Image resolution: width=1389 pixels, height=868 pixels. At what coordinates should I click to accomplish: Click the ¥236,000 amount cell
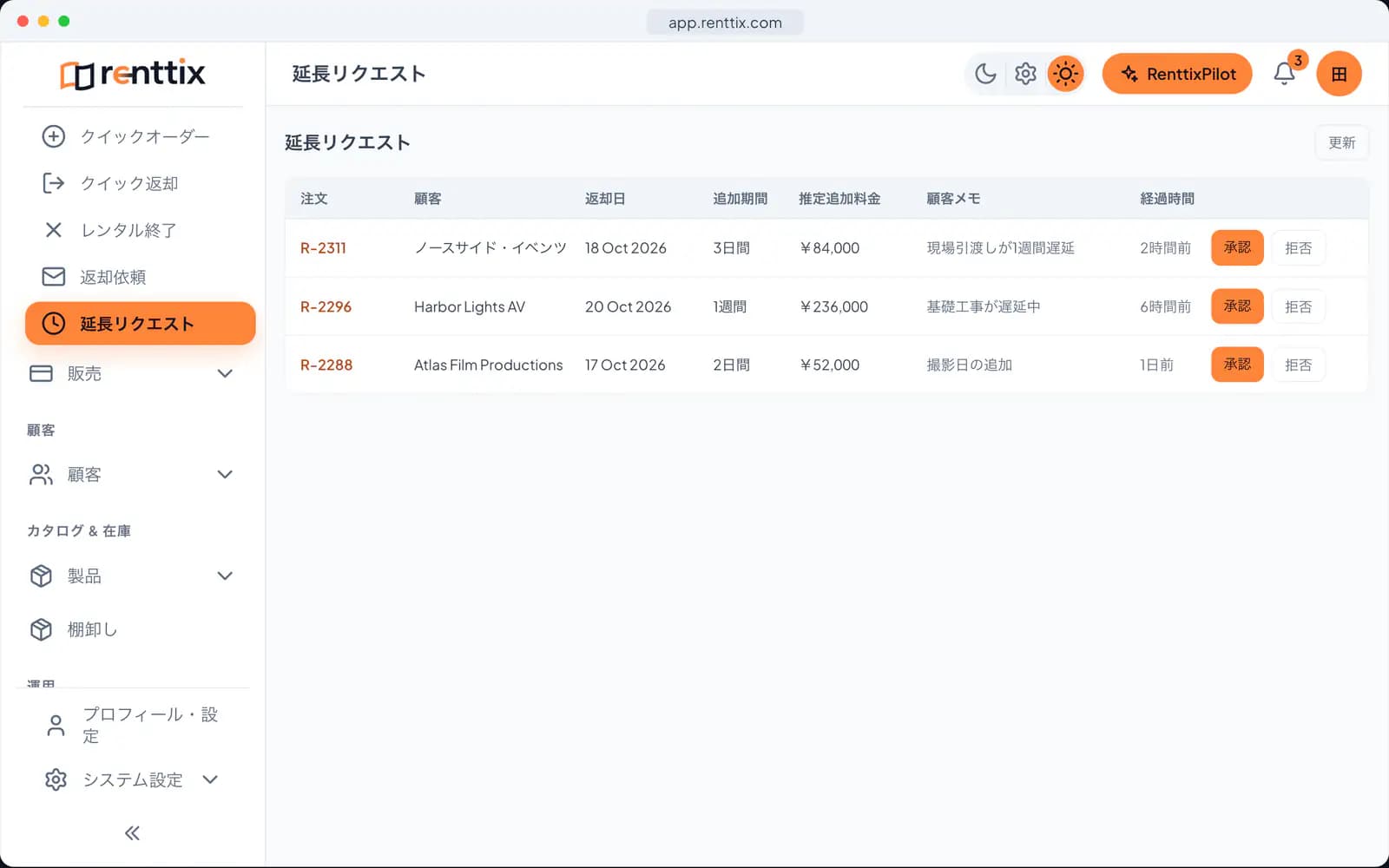click(833, 306)
